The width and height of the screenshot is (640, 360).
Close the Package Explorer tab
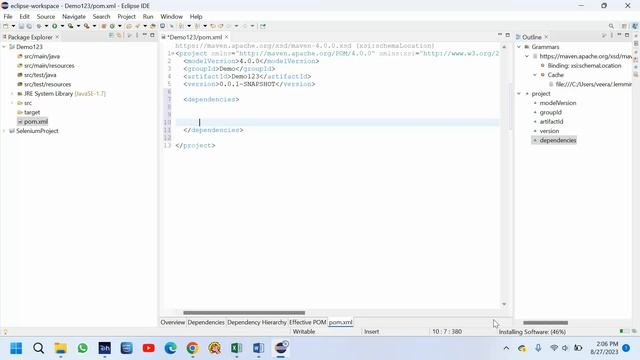point(57,37)
